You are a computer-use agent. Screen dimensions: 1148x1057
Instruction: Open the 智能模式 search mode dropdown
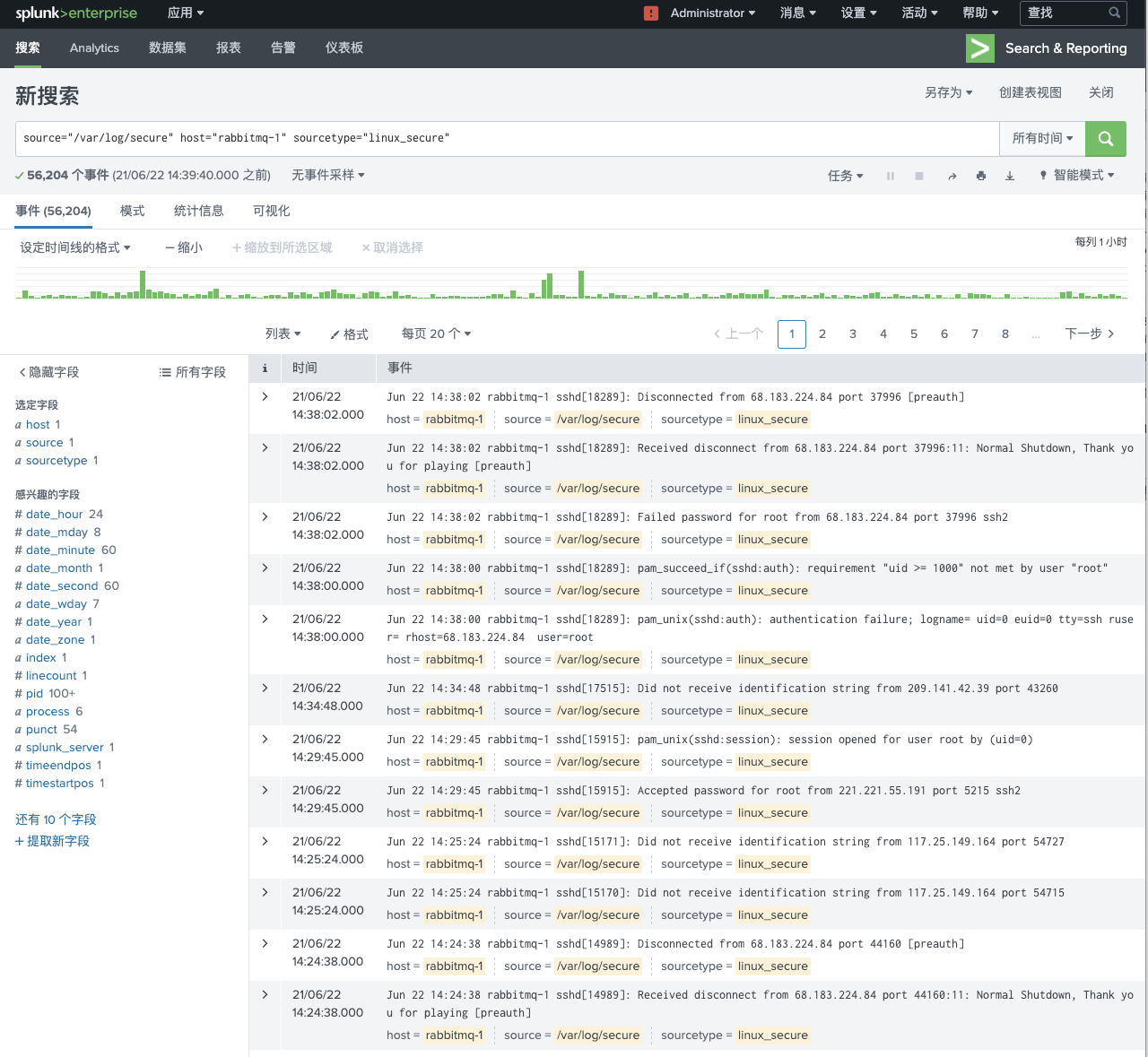point(1076,176)
